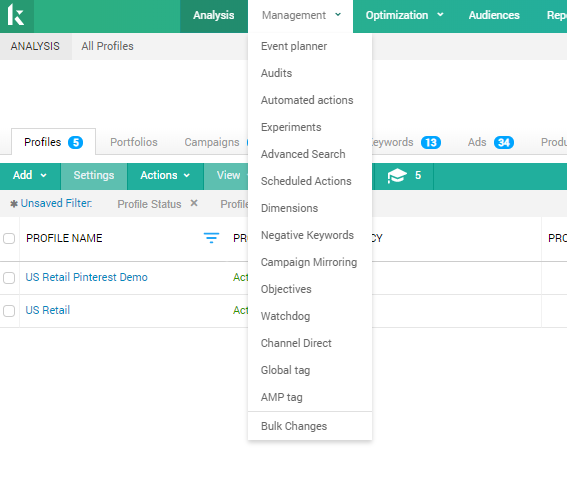Switch to the Analysis top navigation tab
Screen dimensions: 567x479
[x=214, y=15]
